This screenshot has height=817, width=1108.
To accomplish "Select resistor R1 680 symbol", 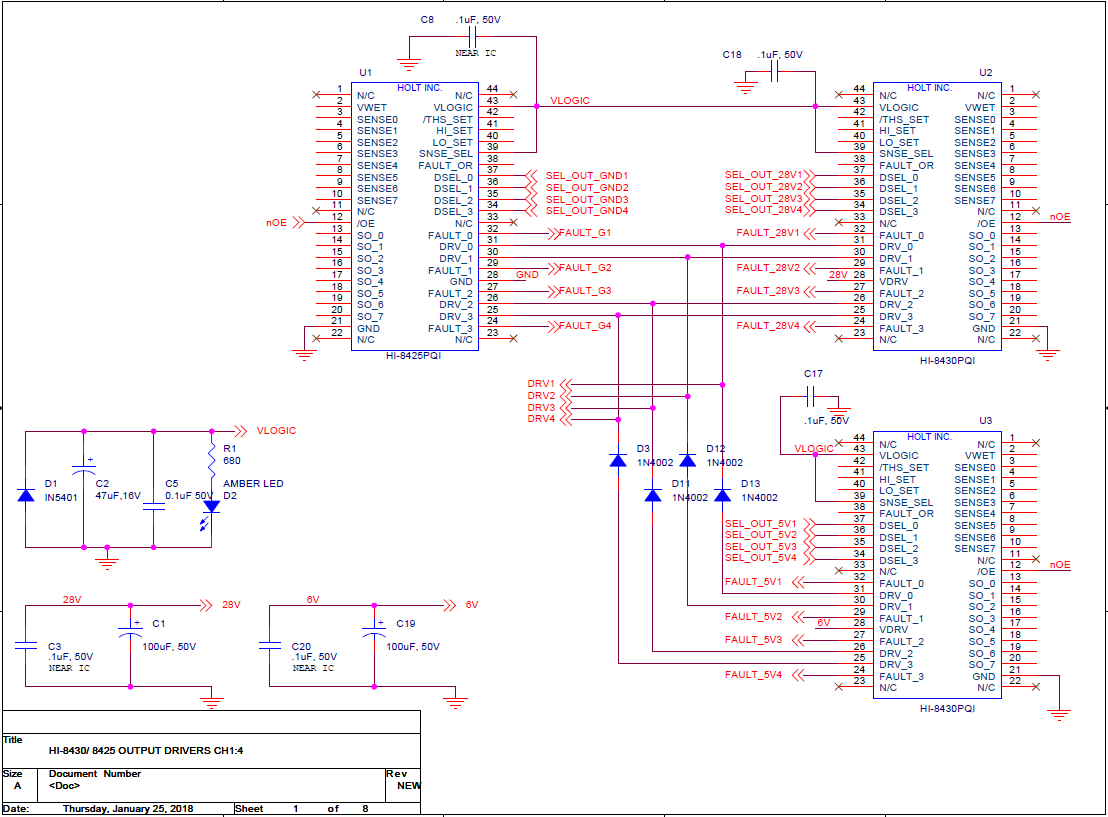I will (x=211, y=459).
